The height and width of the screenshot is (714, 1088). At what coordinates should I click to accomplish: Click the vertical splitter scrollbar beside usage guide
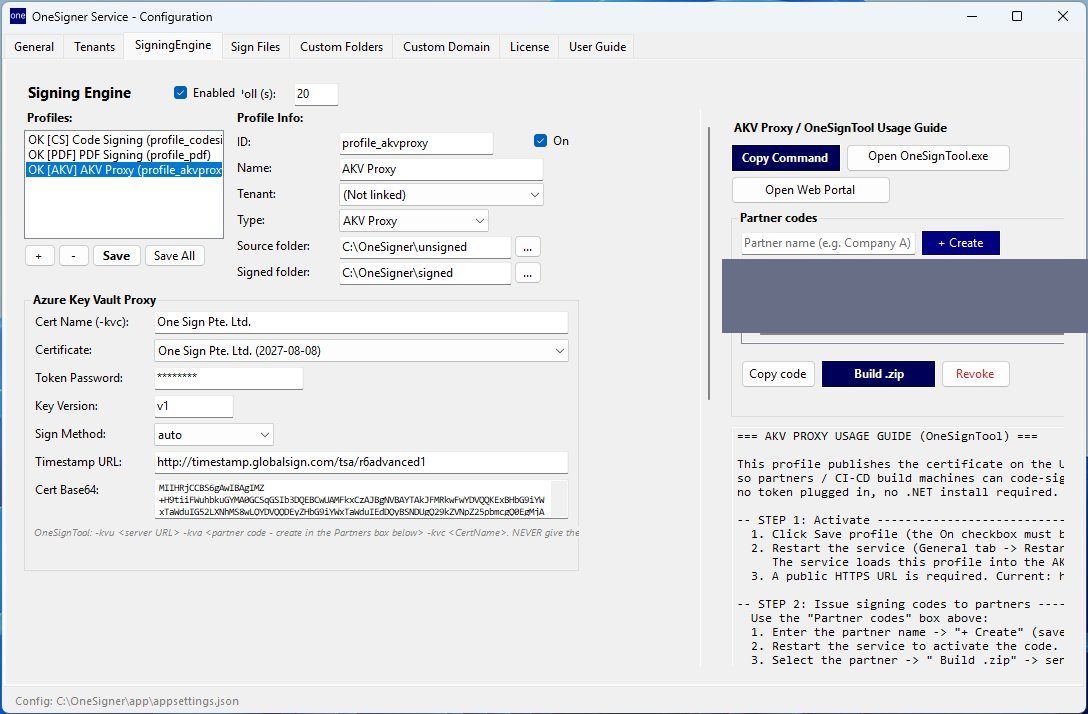[x=708, y=264]
